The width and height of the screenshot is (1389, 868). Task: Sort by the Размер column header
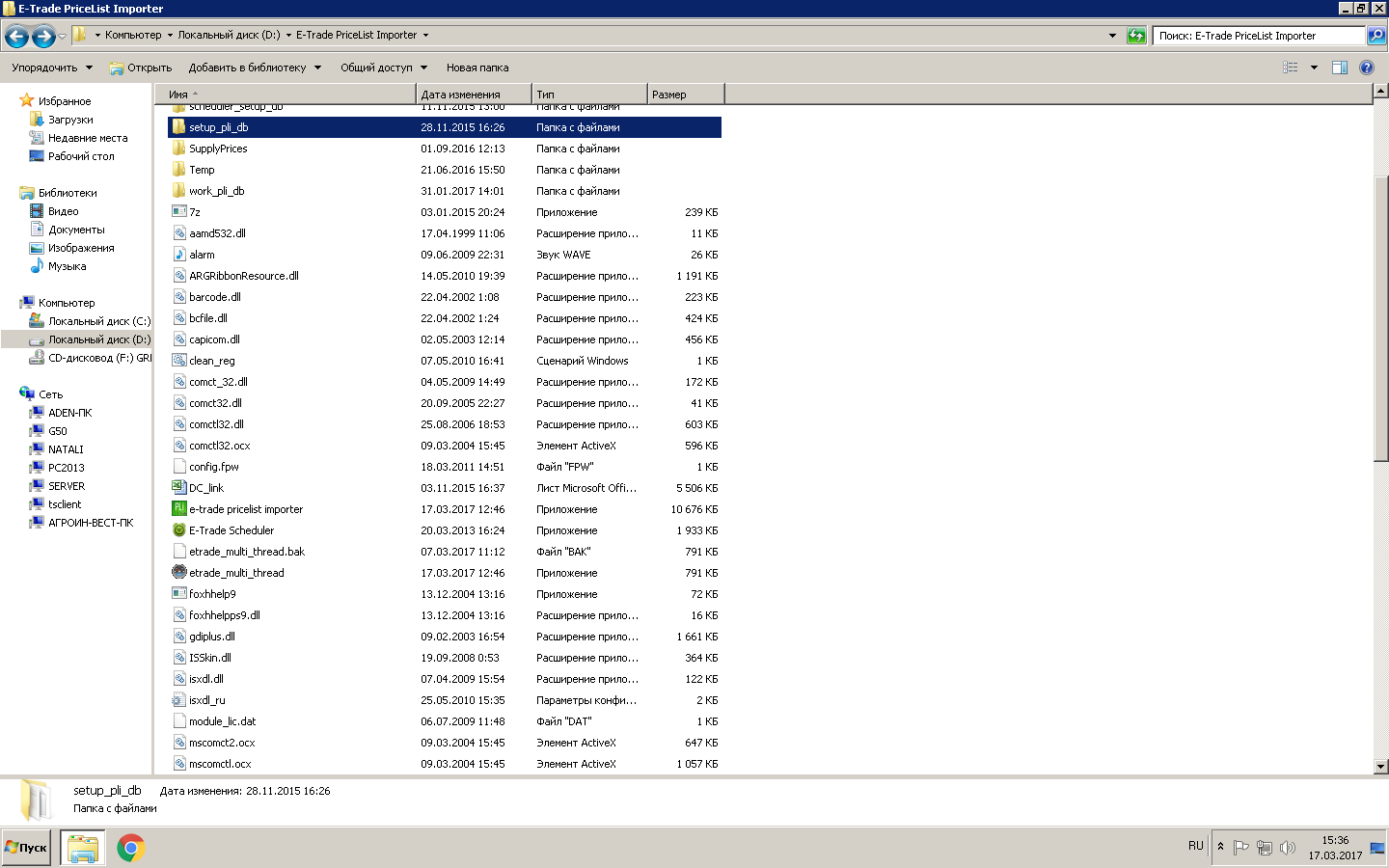coord(685,95)
